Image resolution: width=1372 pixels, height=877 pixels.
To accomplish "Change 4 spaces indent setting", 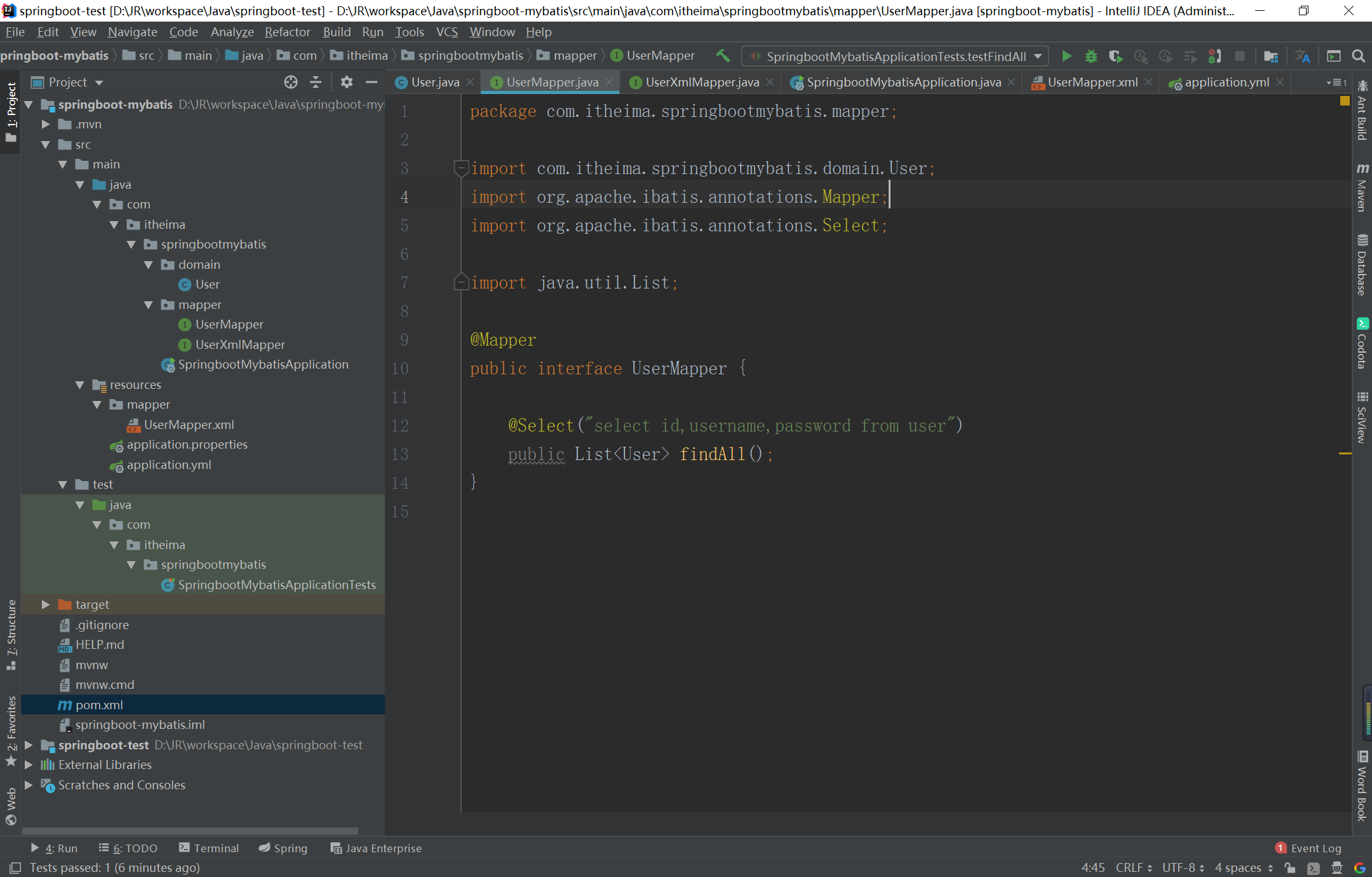I will pyautogui.click(x=1244, y=868).
